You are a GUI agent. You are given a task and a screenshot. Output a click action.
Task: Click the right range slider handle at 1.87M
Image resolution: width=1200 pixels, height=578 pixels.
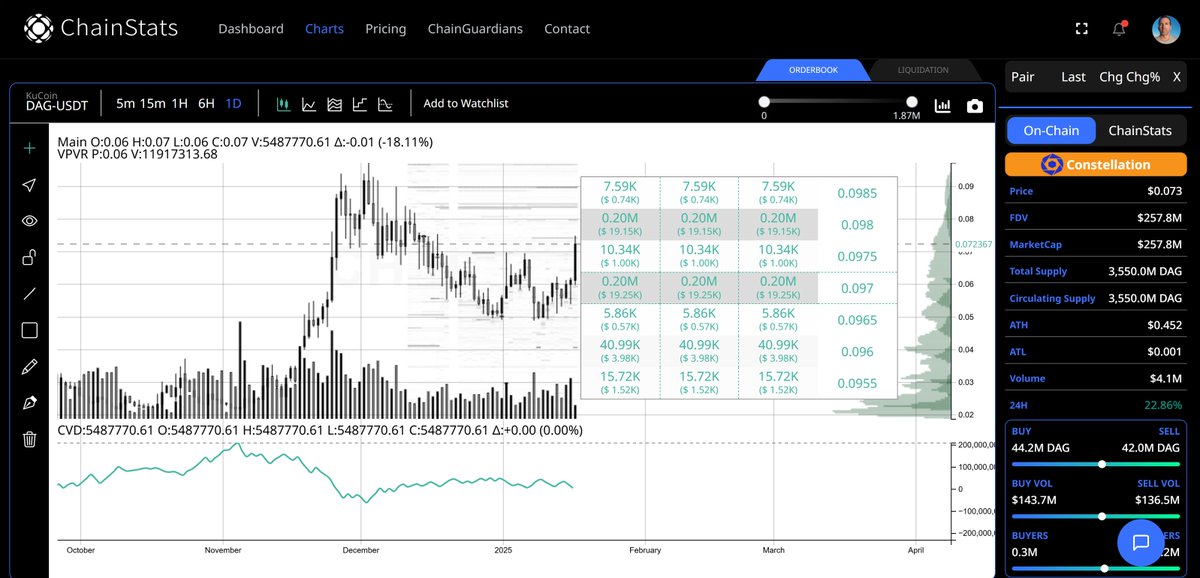(x=912, y=101)
